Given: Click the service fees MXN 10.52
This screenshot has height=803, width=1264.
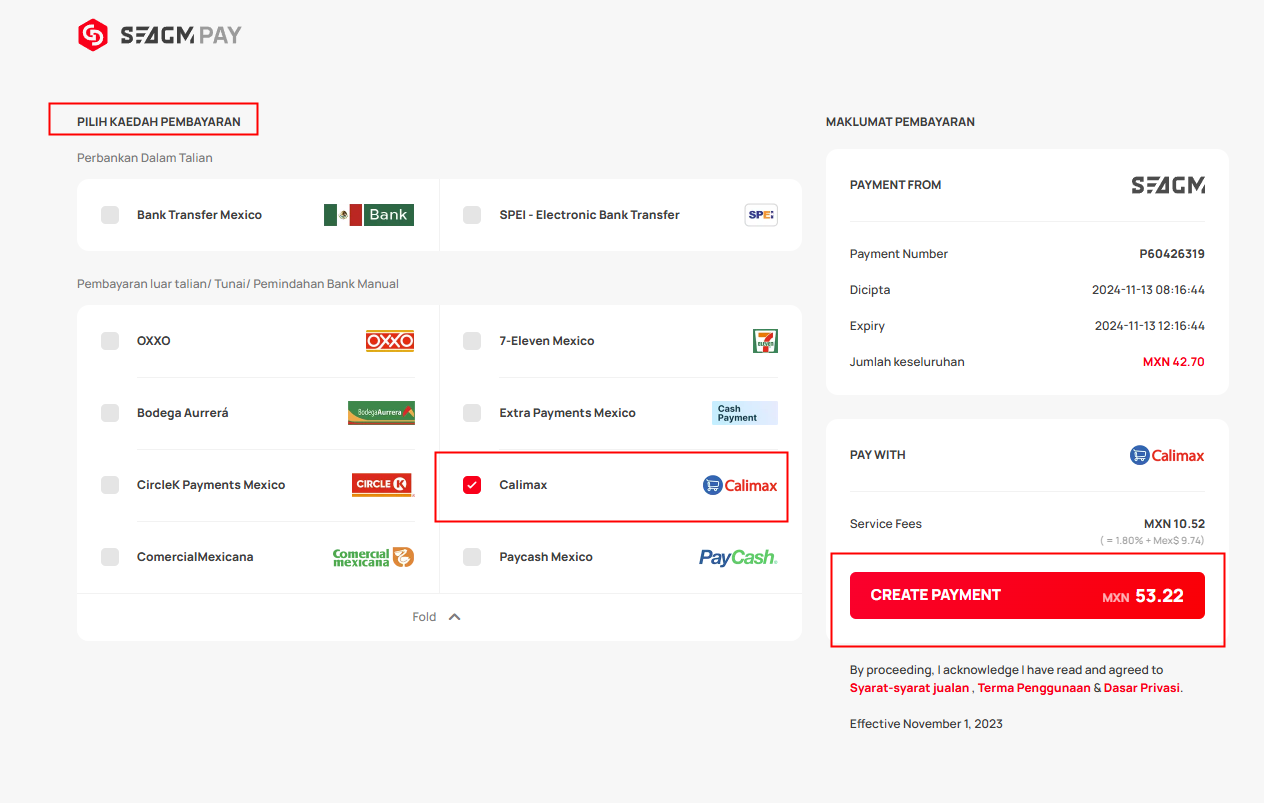Looking at the screenshot, I should pyautogui.click(x=1174, y=524).
